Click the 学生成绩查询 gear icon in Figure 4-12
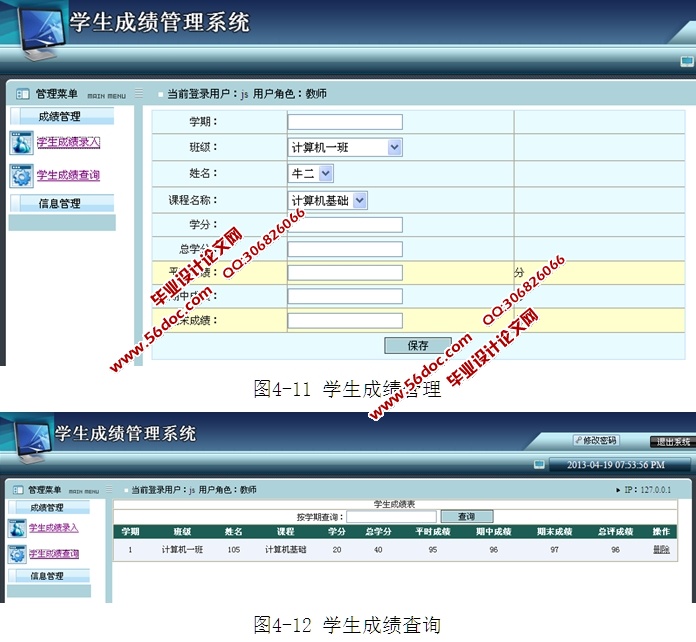The image size is (696, 642). pyautogui.click(x=17, y=555)
